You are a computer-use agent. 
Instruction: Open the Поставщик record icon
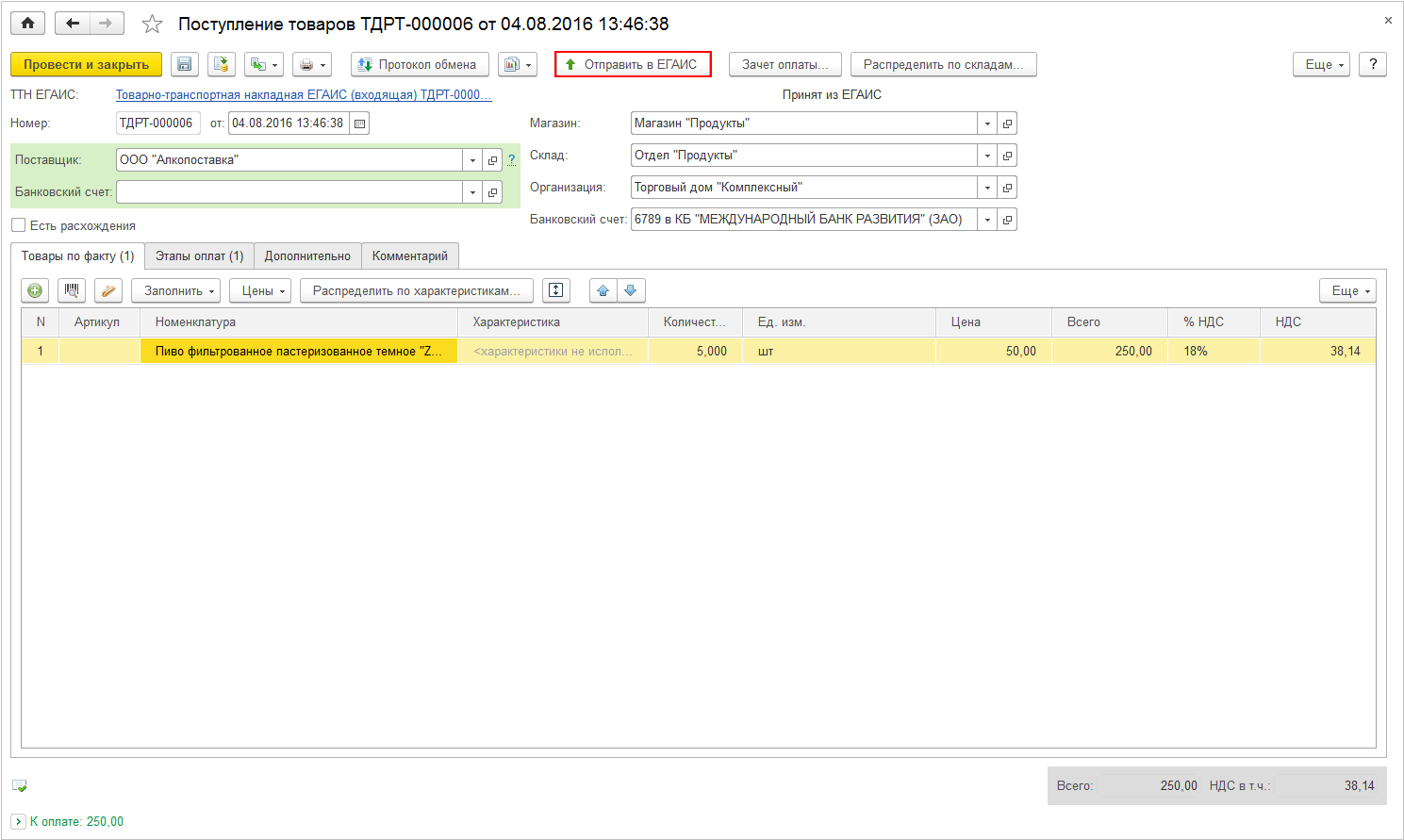(x=492, y=160)
